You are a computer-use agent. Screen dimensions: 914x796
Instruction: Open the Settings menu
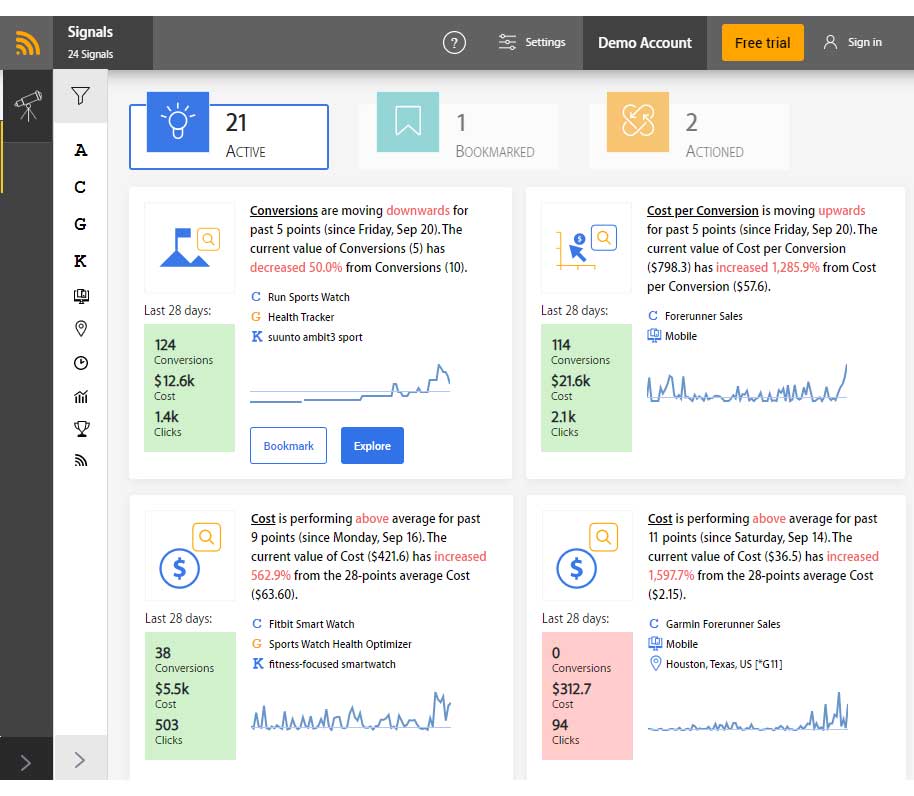pyautogui.click(x=532, y=43)
